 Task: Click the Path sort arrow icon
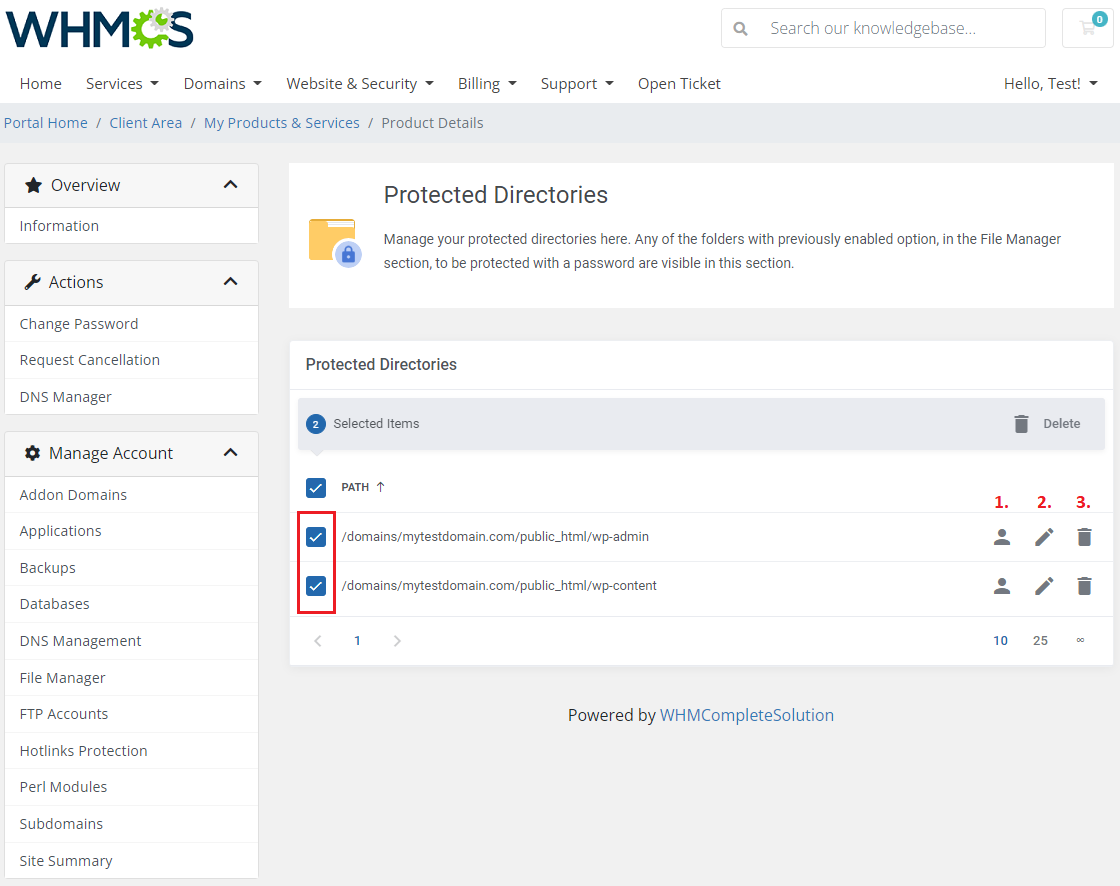pyautogui.click(x=381, y=487)
